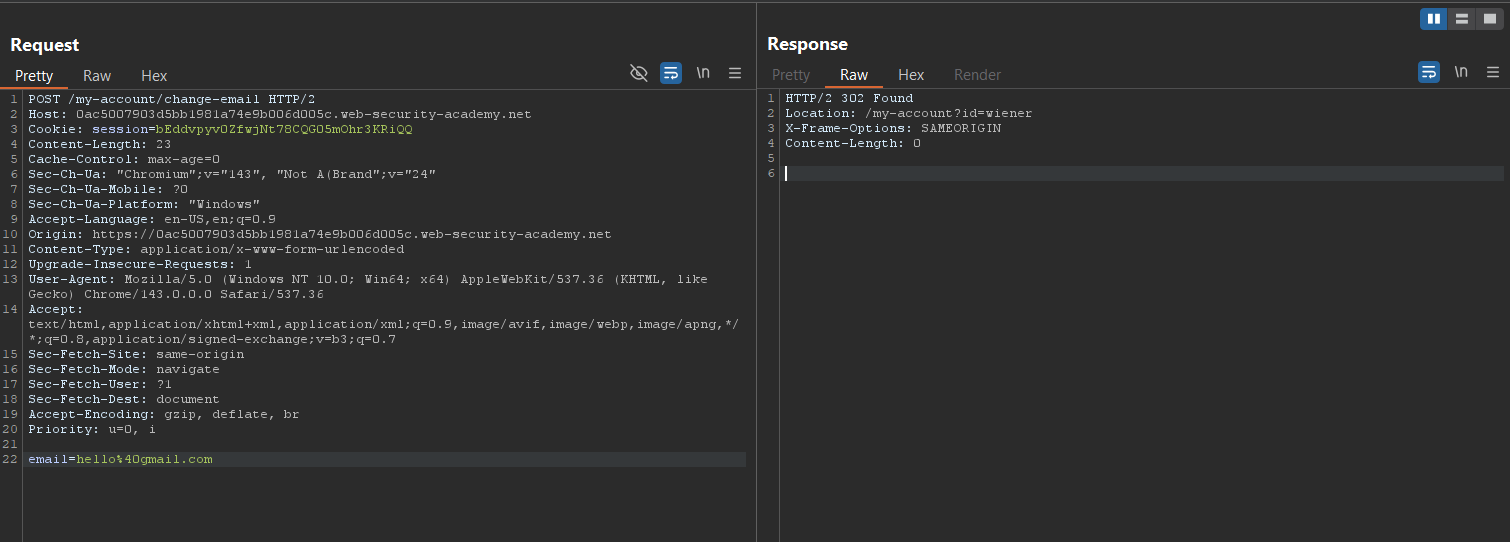Click Location: /my-account?id=wiener header
This screenshot has width=1510, height=542.
tap(908, 113)
